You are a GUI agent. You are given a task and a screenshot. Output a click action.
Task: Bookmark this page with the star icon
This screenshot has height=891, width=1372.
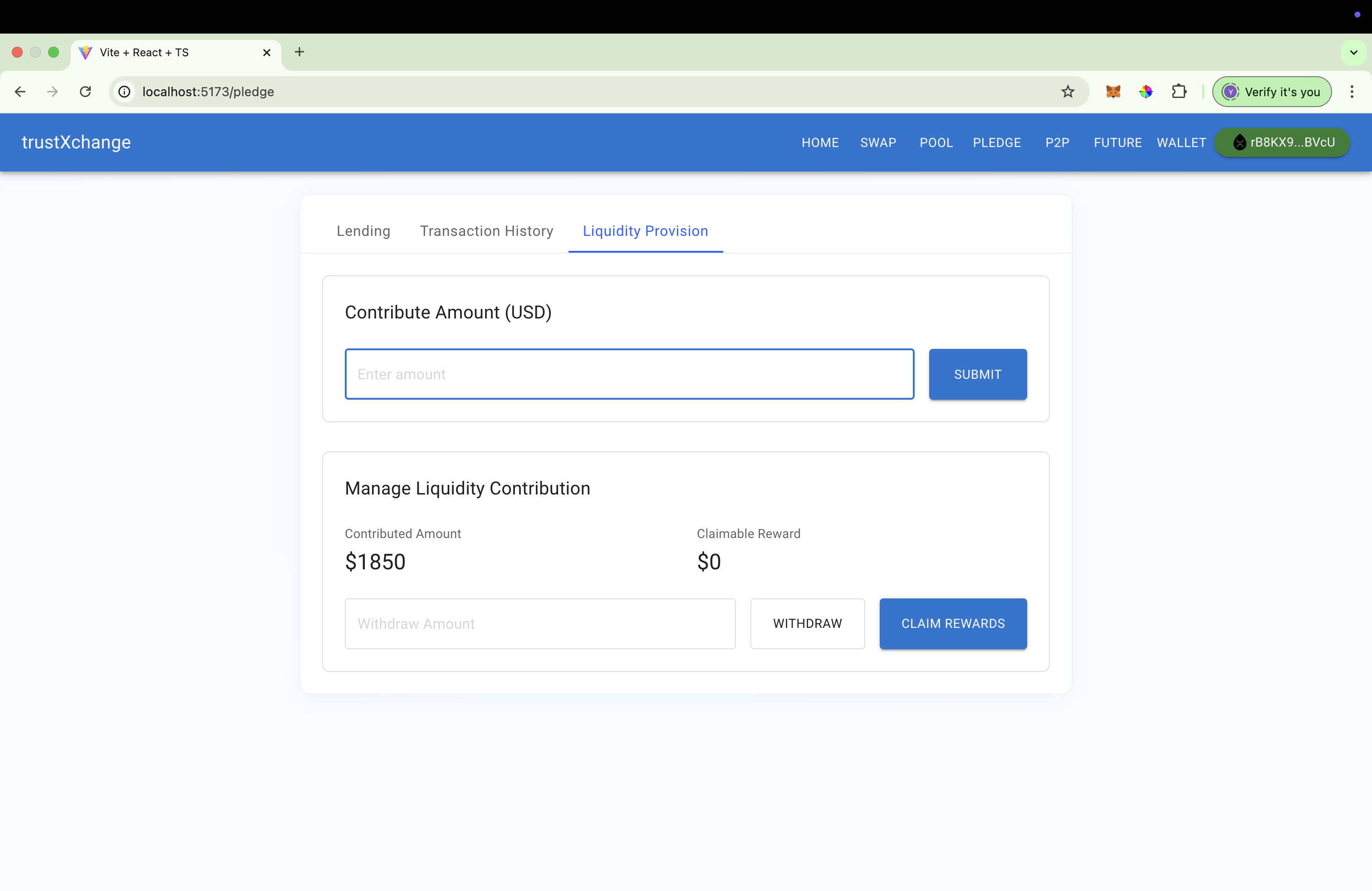pos(1068,92)
